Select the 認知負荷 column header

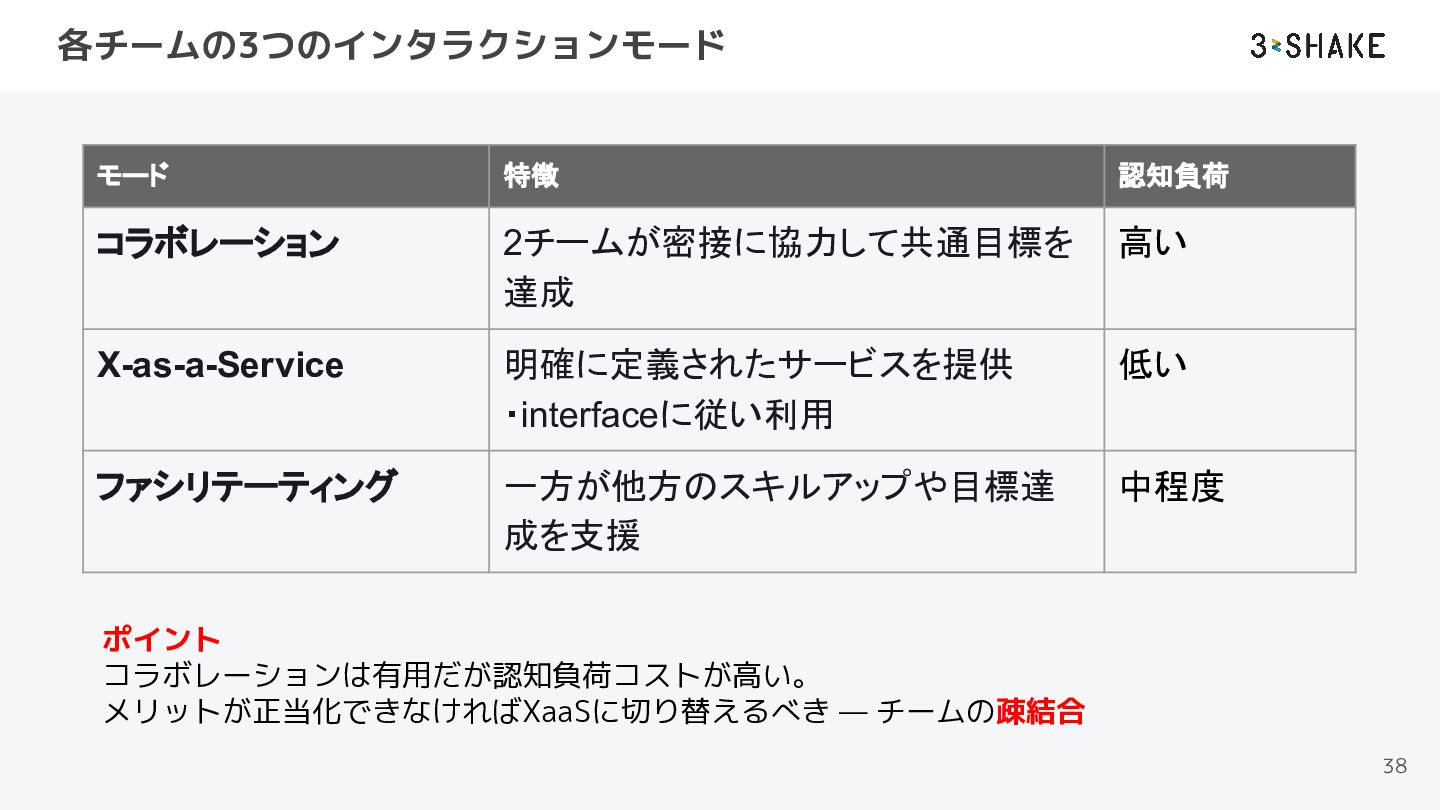[1173, 176]
